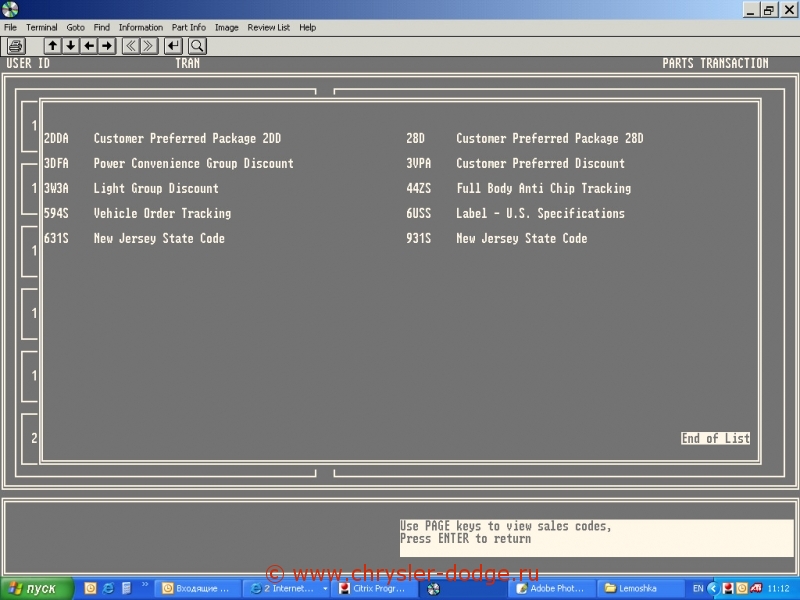
Task: Click the down arrow toolbar button
Action: pos(71,46)
